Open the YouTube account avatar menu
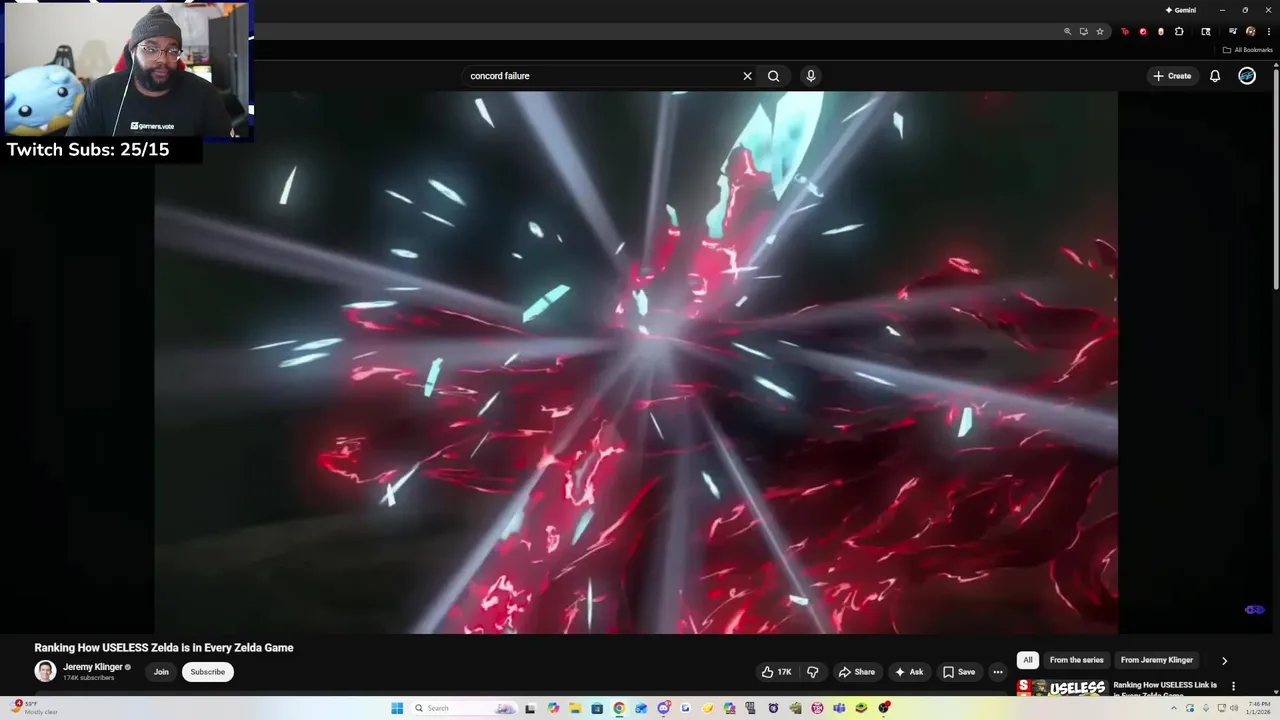This screenshot has height=720, width=1280. coord(1247,76)
